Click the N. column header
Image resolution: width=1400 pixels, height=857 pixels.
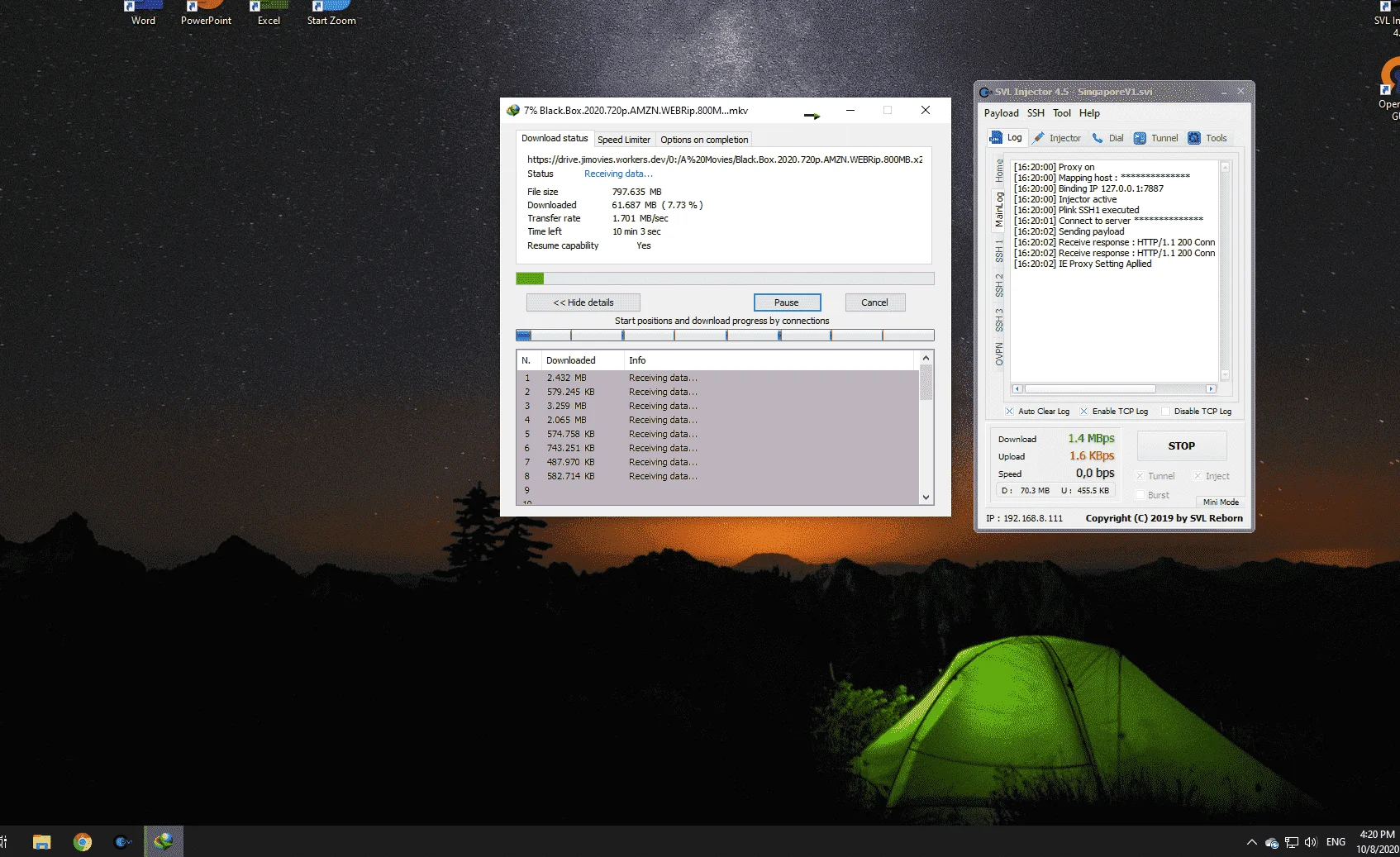tap(529, 360)
